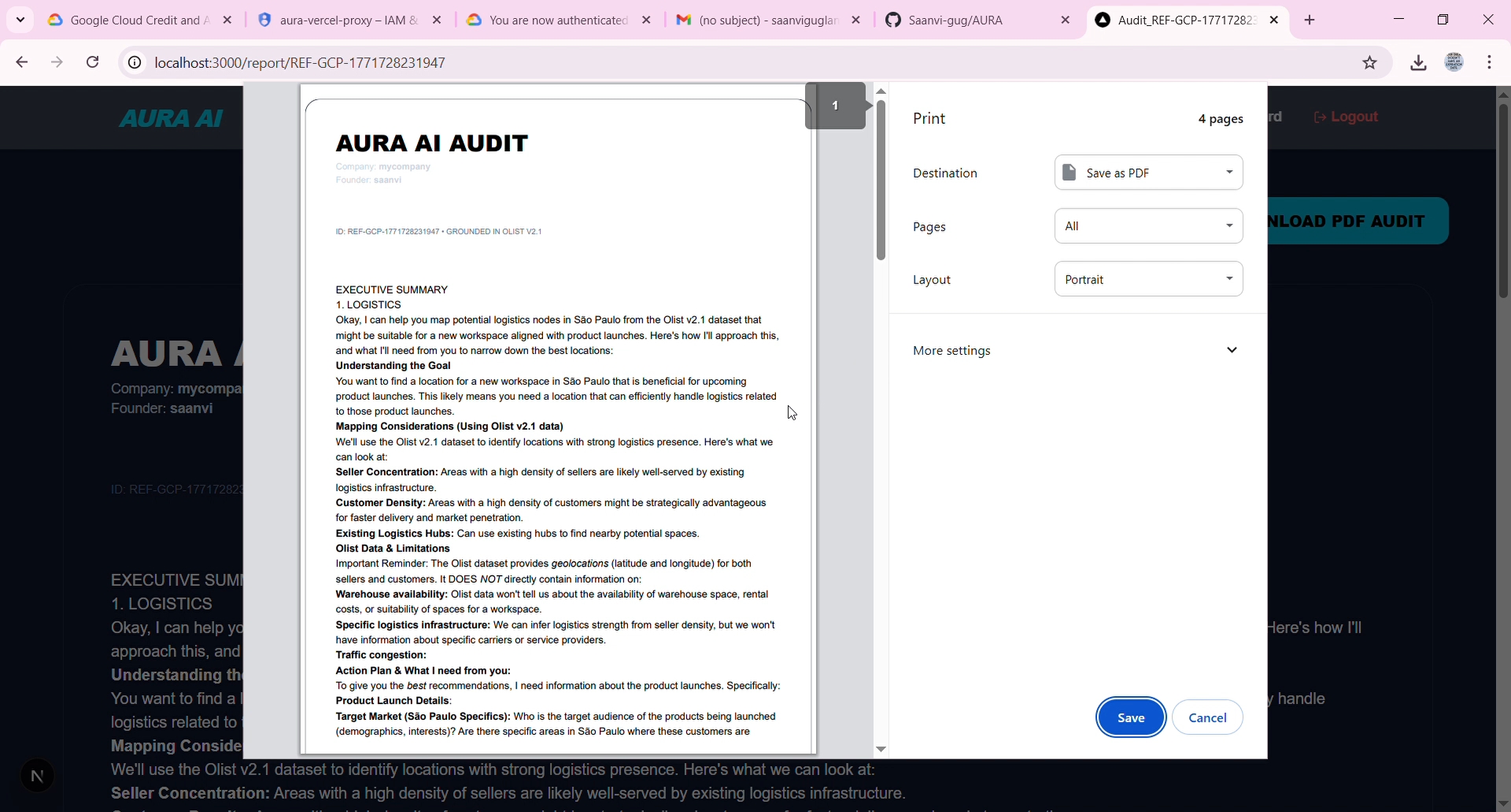Minimize the browser window
Image resolution: width=1511 pixels, height=812 pixels.
point(1398,20)
